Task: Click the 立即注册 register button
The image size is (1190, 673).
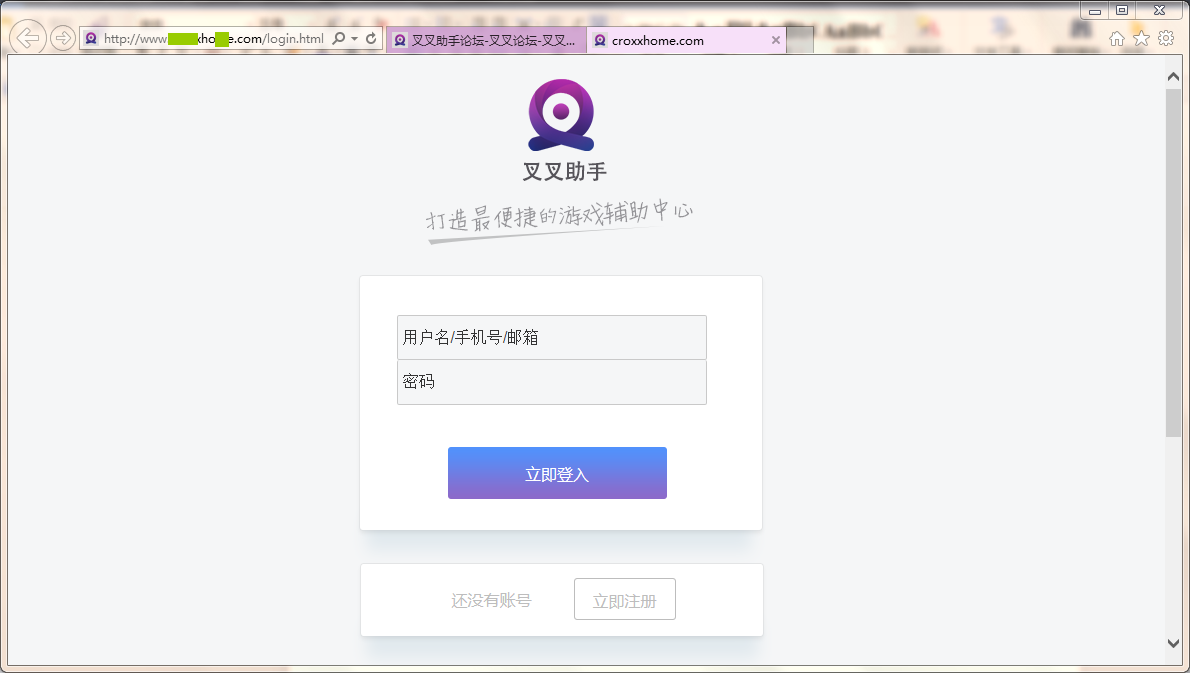Action: coord(625,599)
